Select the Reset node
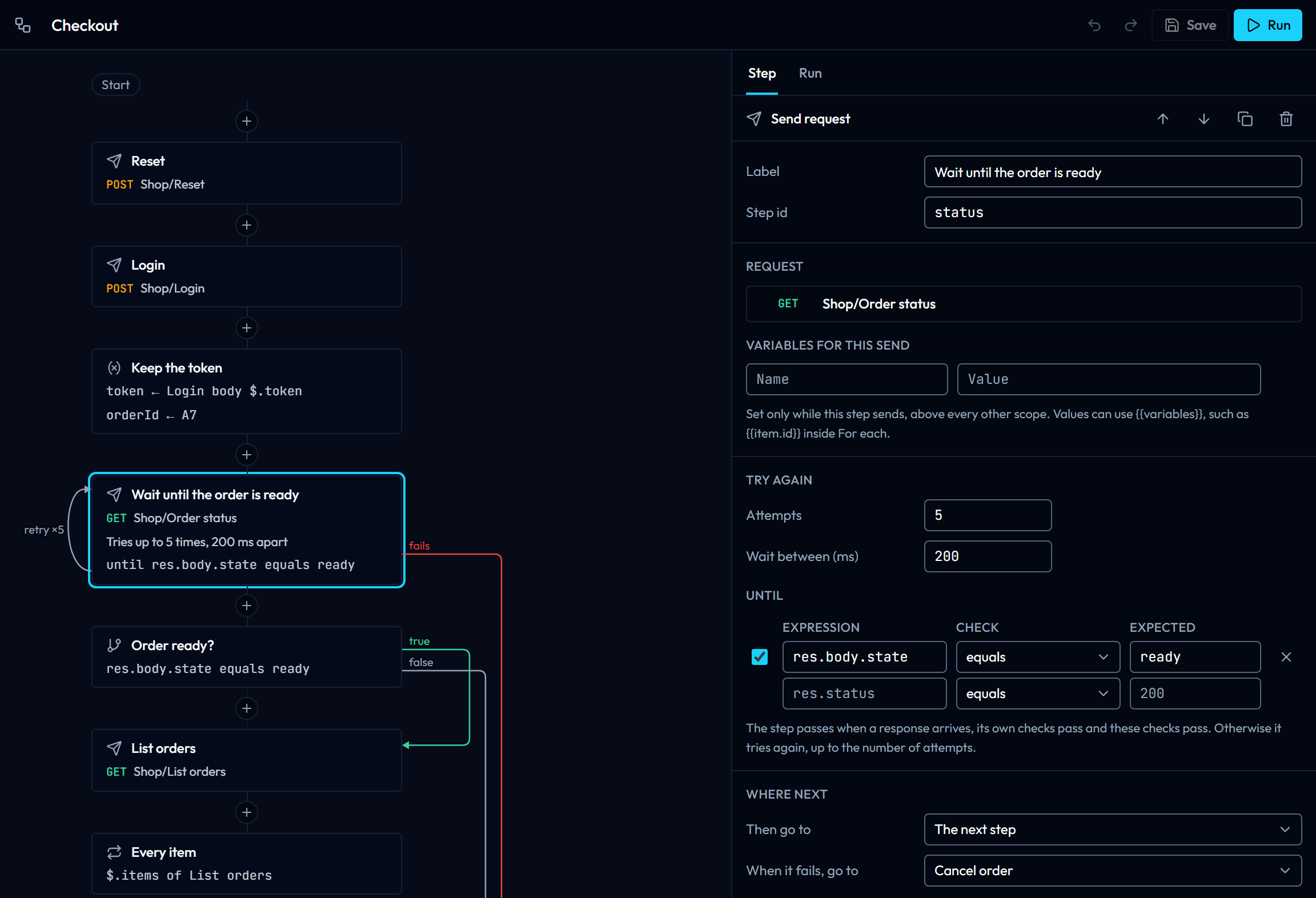1316x898 pixels. 247,173
